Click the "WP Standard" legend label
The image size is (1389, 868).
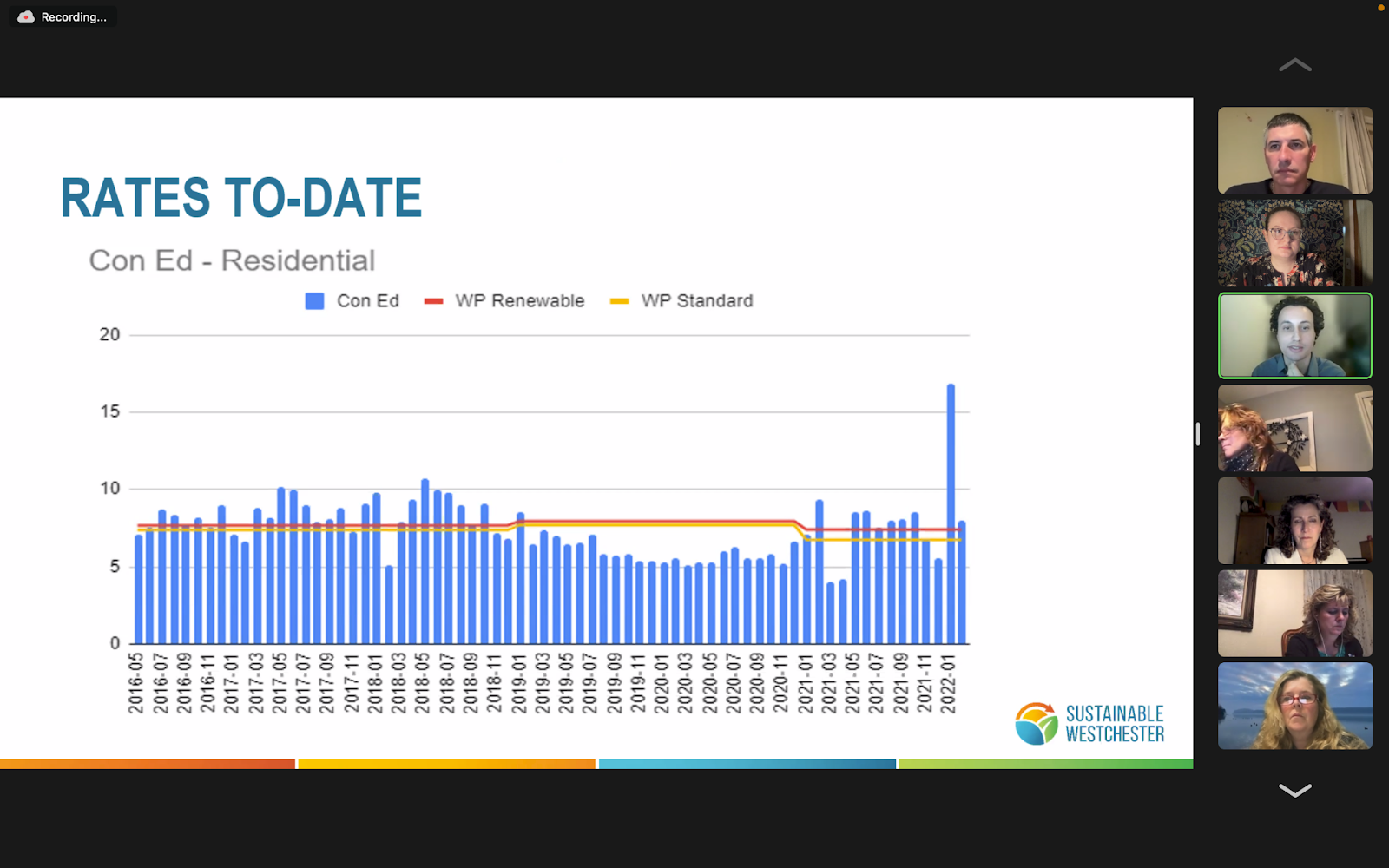click(697, 301)
